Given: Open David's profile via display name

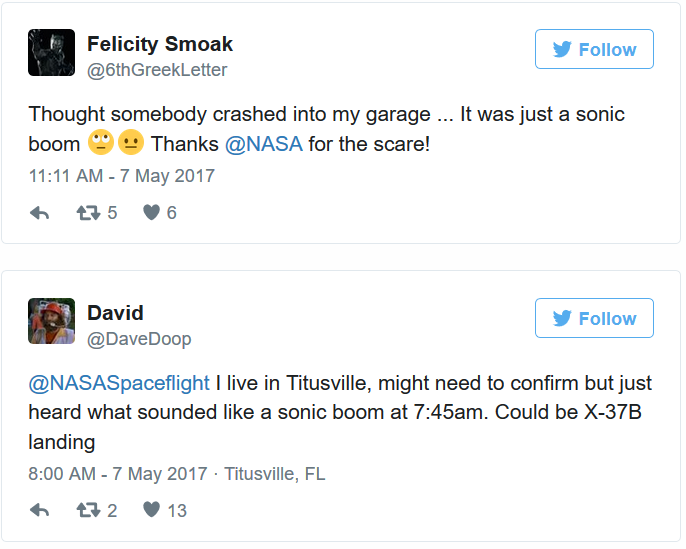Looking at the screenshot, I should (115, 313).
